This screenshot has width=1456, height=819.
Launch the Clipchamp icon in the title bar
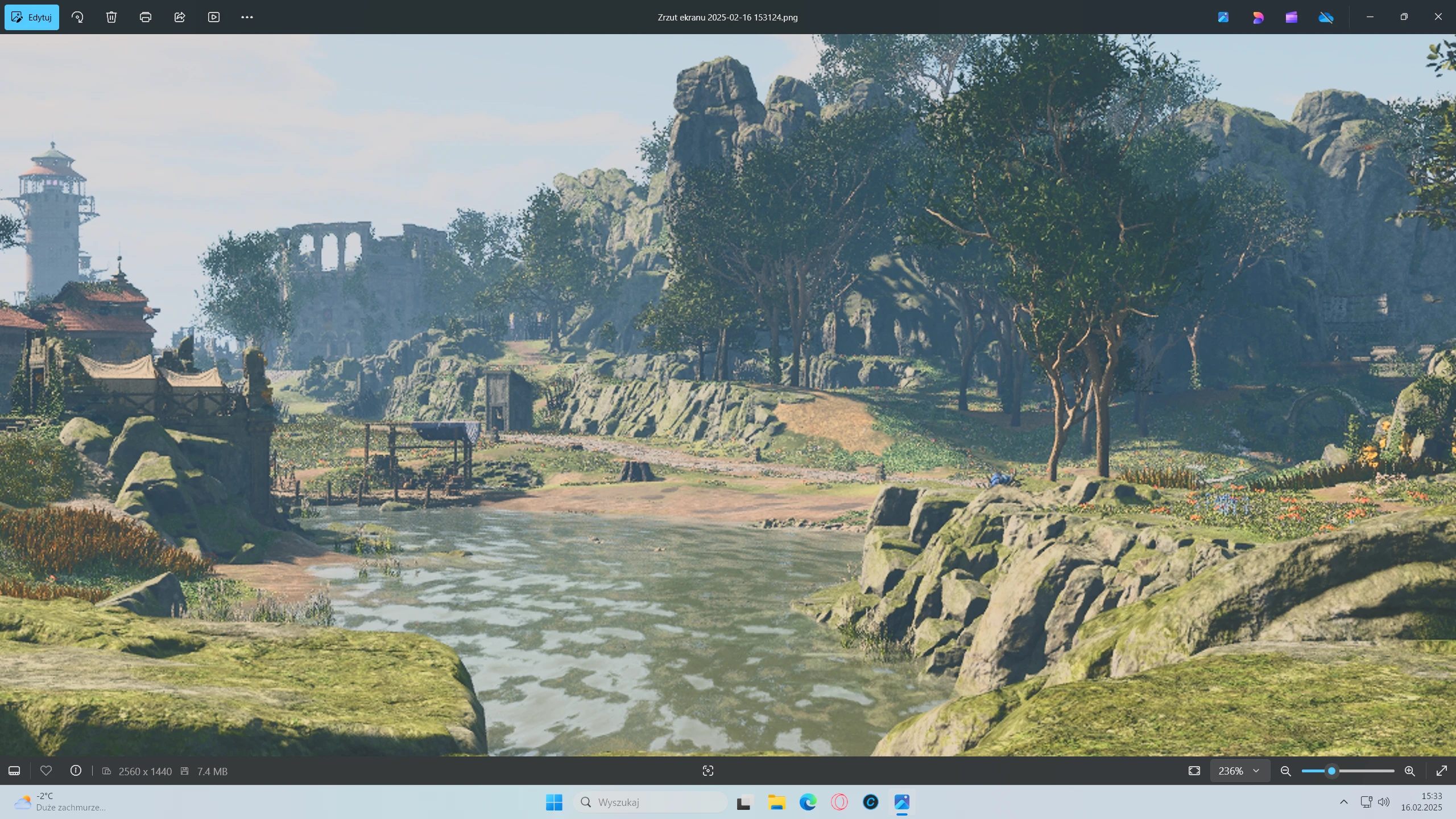[x=1292, y=17]
